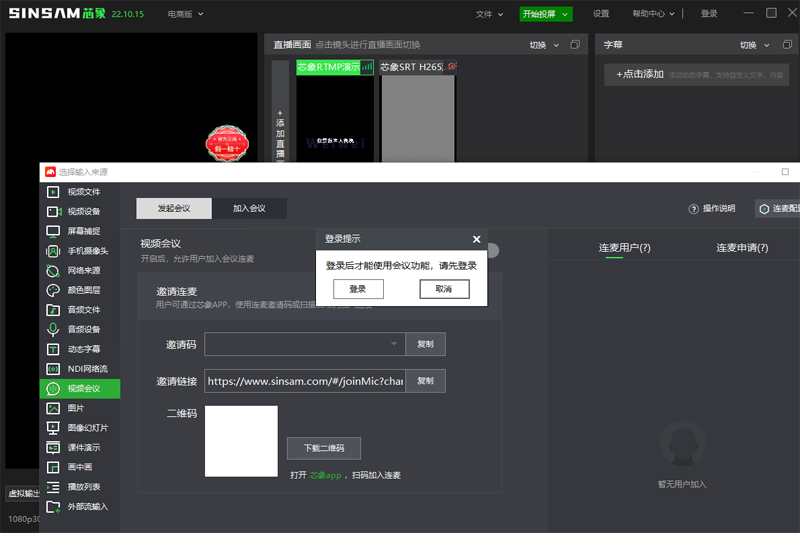The height and width of the screenshot is (533, 800).
Task: Select the 外部流输入 external stream icon
Action: [x=53, y=507]
